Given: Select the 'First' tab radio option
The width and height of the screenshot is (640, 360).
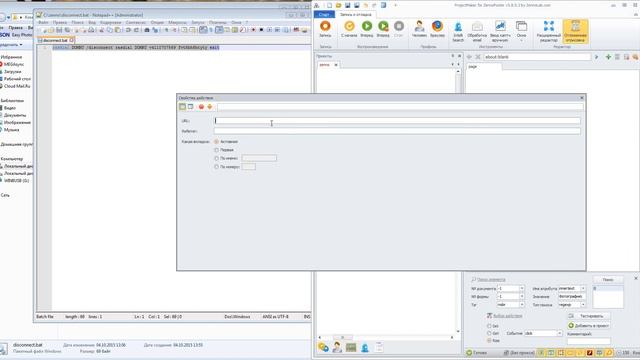Looking at the screenshot, I should click(x=216, y=150).
